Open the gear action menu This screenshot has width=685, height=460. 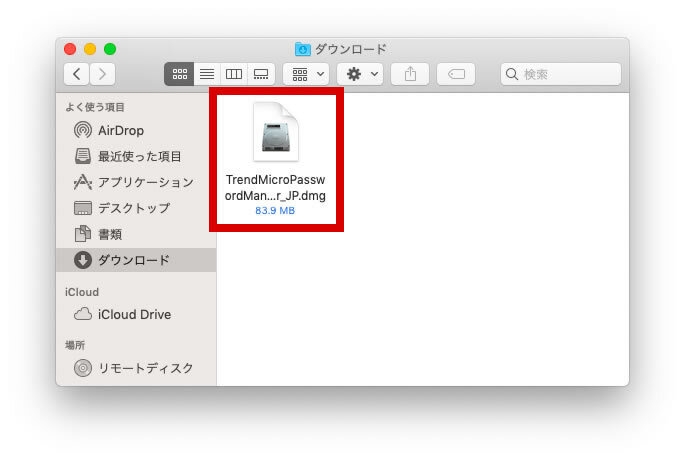tap(360, 74)
